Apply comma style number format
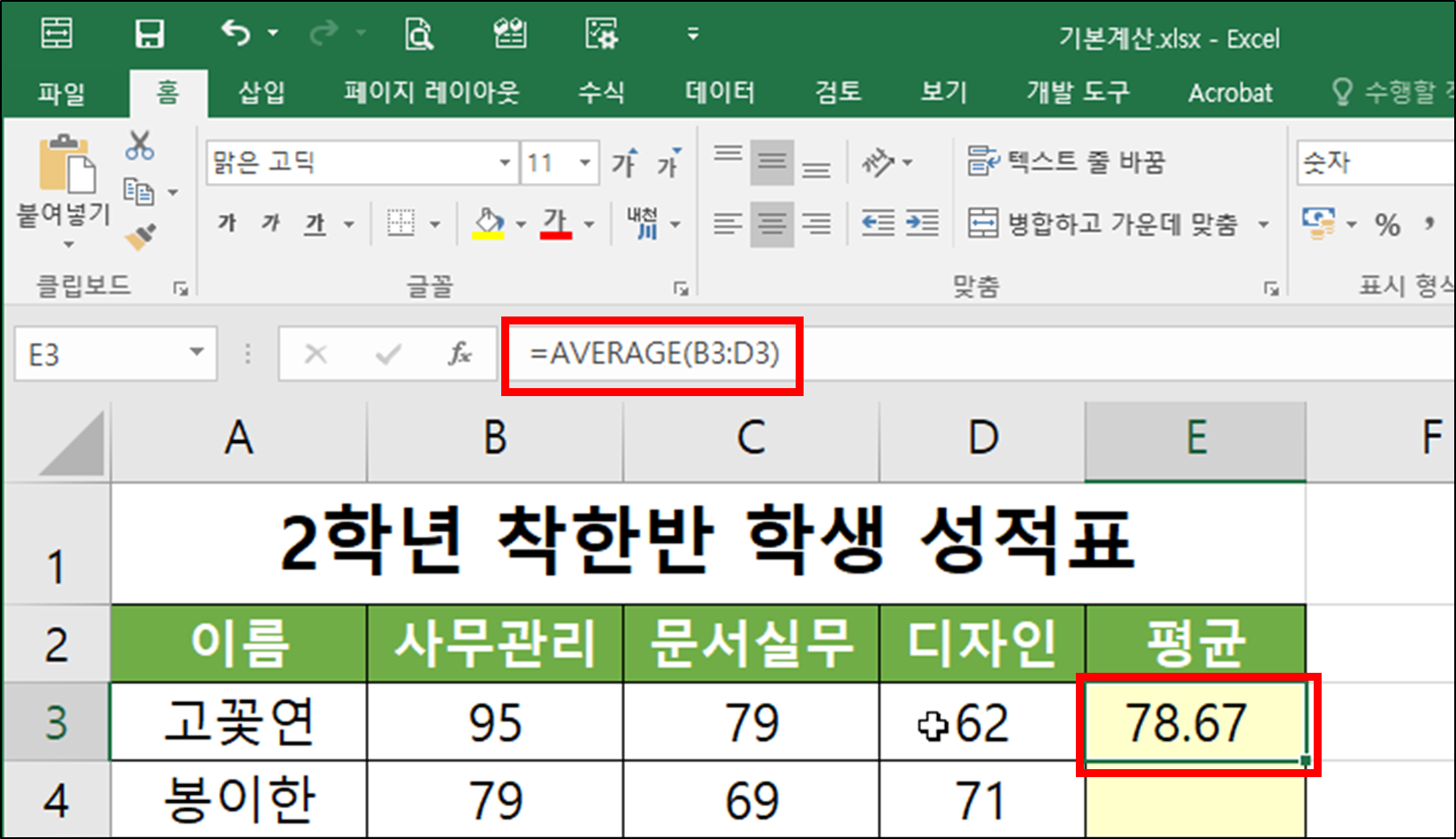Viewport: 1456px width, 839px height. [1430, 224]
